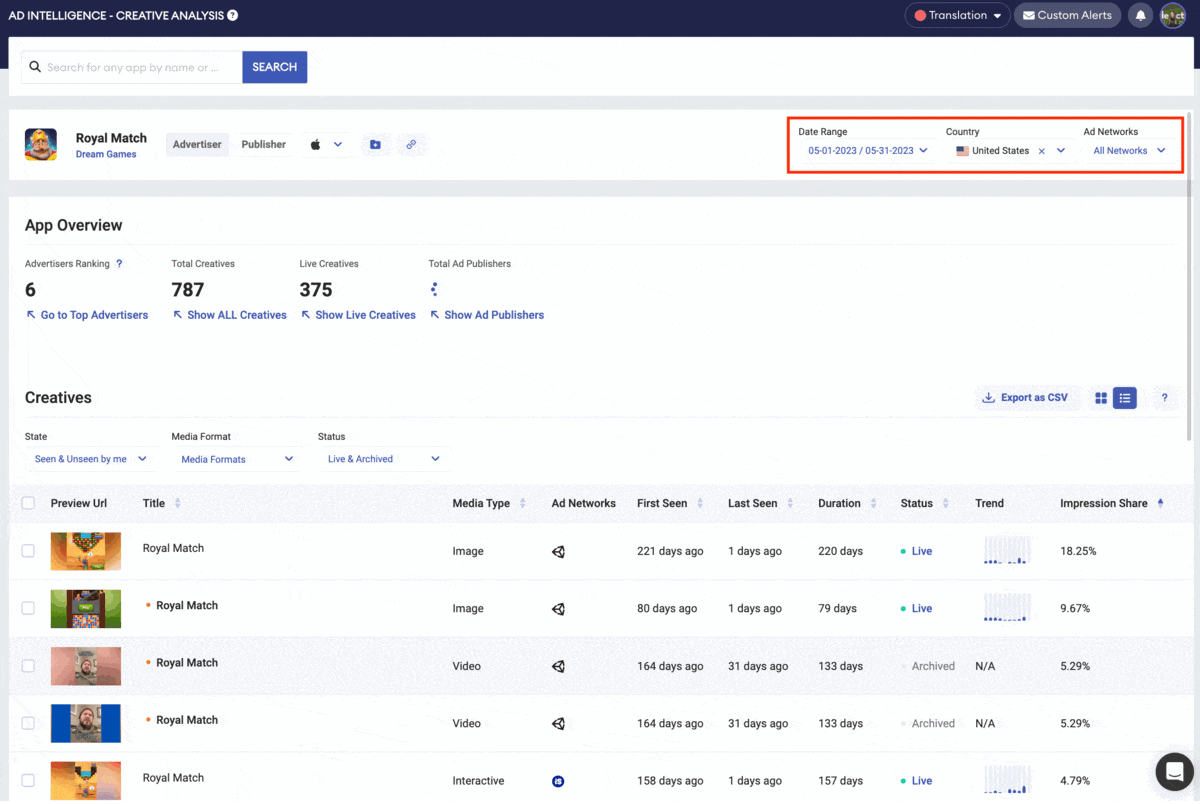Image resolution: width=1200 pixels, height=804 pixels.
Task: Open the user profile avatar menu
Action: (1172, 16)
